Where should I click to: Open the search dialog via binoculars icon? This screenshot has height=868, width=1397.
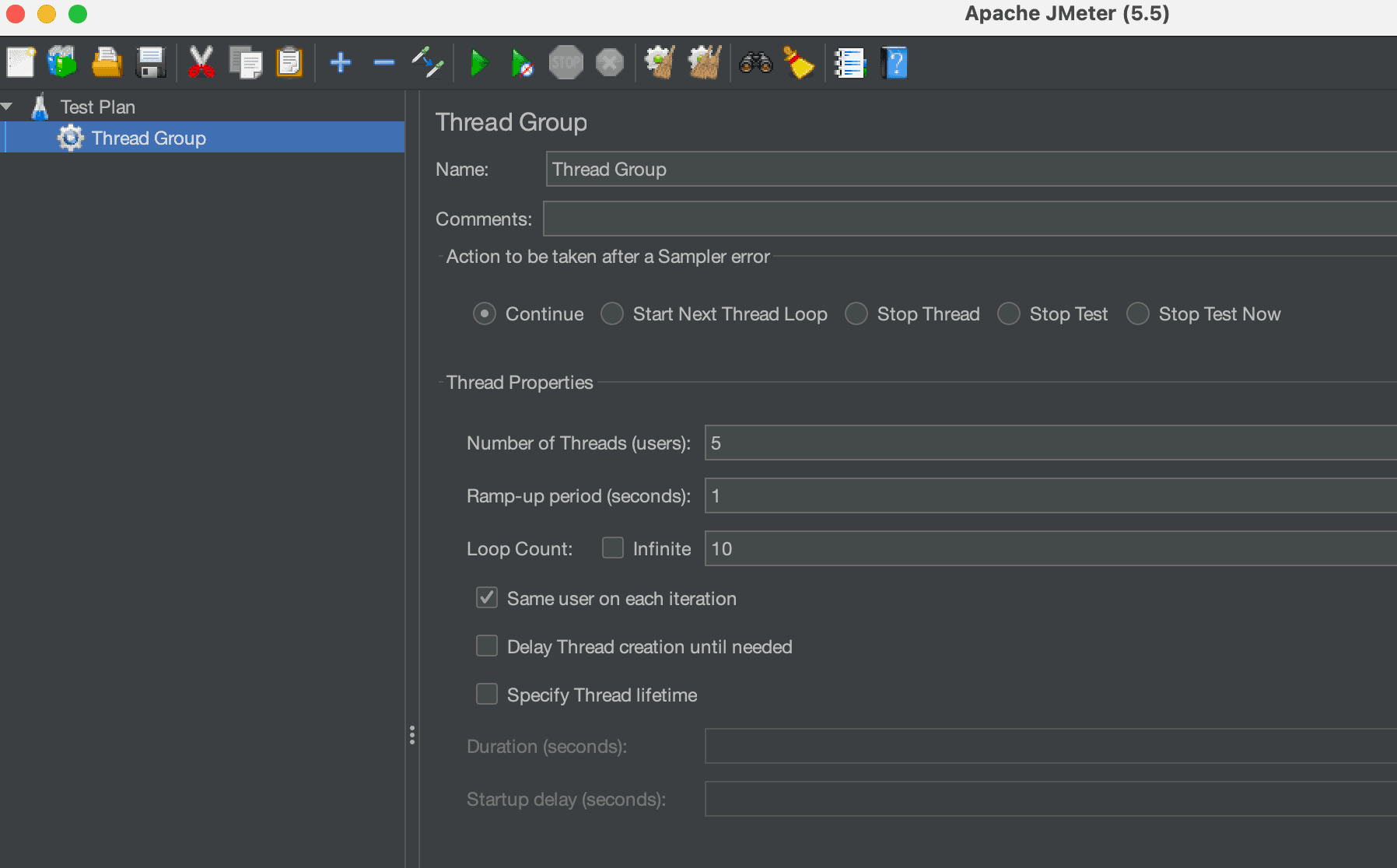(x=755, y=62)
